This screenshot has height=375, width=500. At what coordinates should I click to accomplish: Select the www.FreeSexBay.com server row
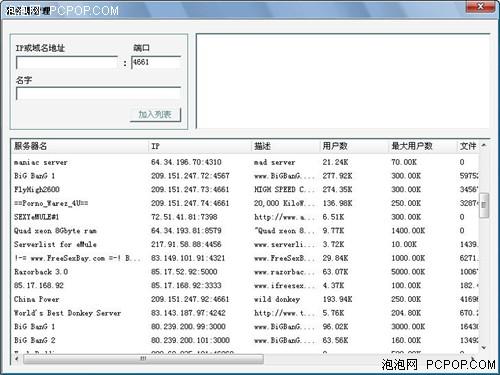(245, 258)
